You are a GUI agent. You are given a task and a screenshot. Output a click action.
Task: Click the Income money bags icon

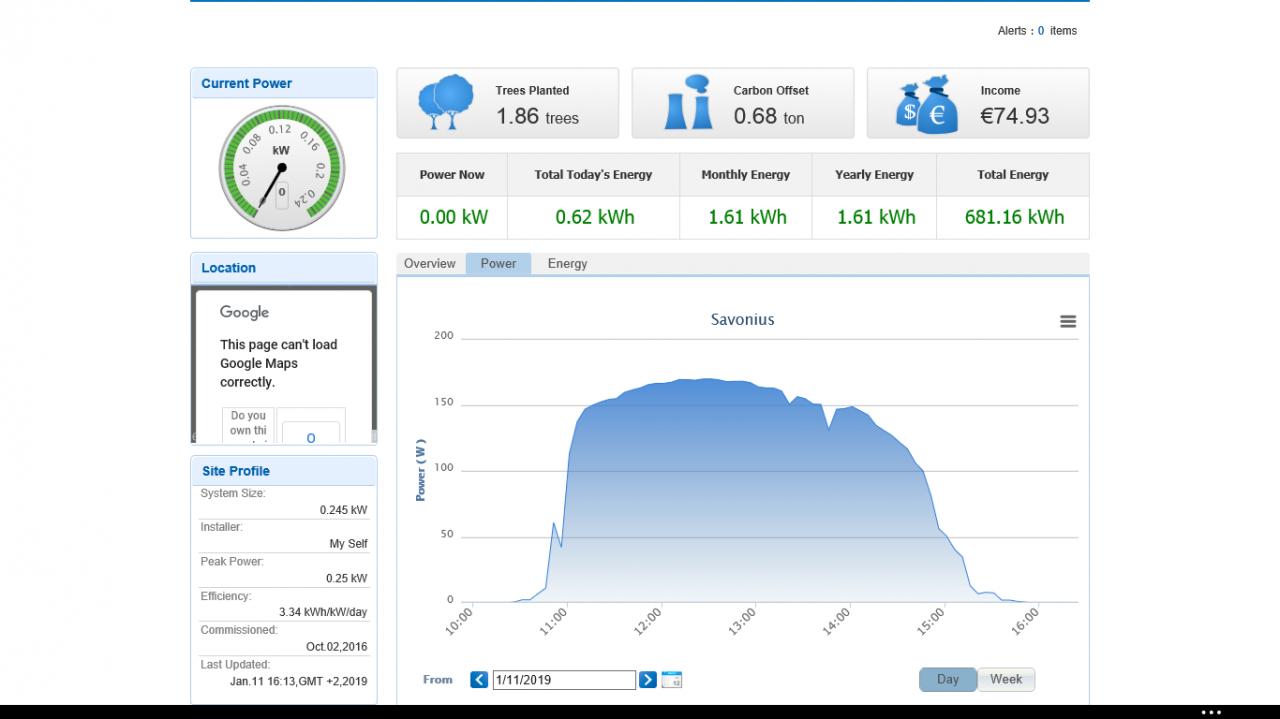(x=927, y=104)
